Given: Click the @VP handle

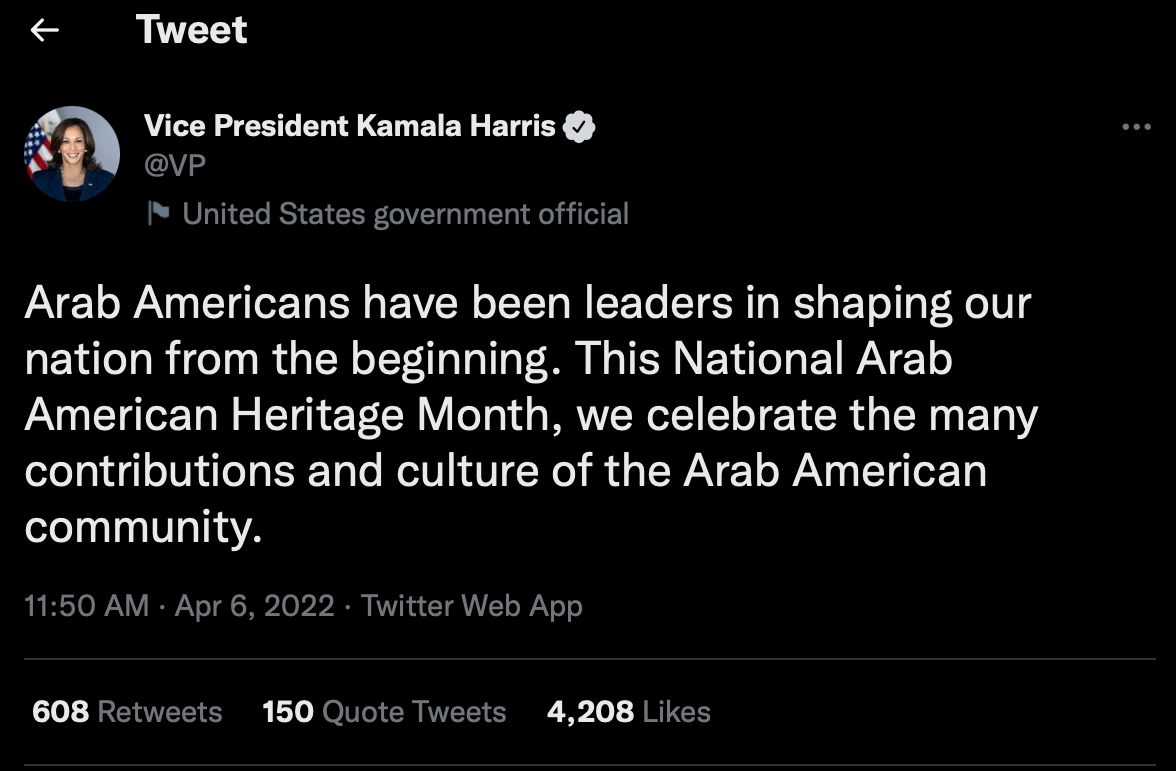Looking at the screenshot, I should click(175, 165).
